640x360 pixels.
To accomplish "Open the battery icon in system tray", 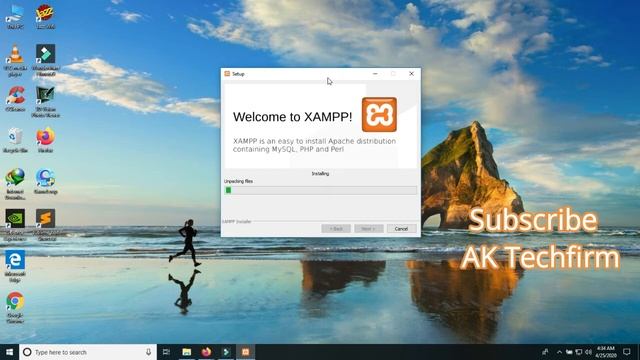I will (569, 352).
